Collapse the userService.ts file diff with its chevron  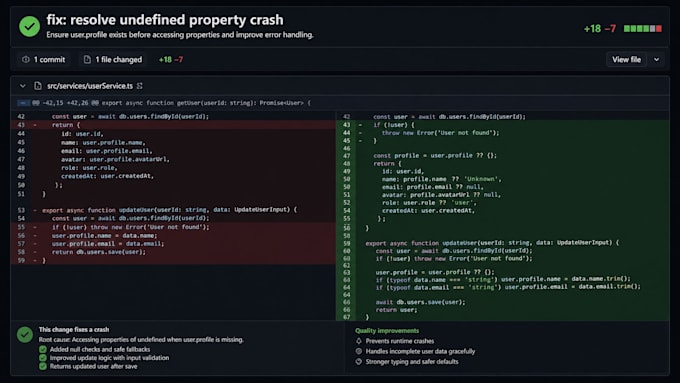pyautogui.click(x=23, y=86)
